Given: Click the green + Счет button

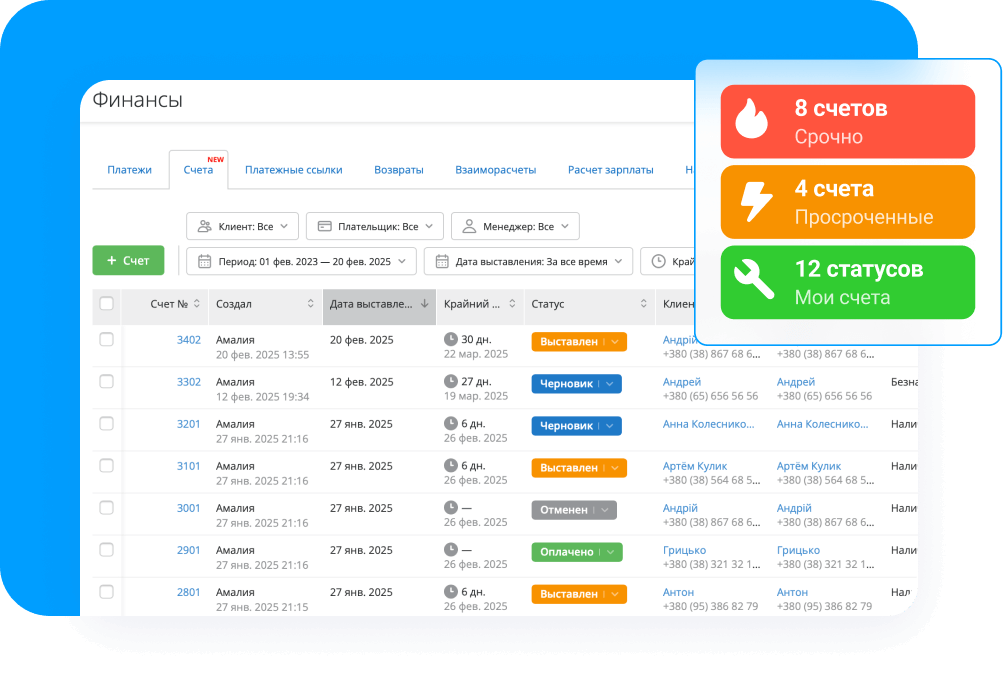Looking at the screenshot, I should 128,260.
